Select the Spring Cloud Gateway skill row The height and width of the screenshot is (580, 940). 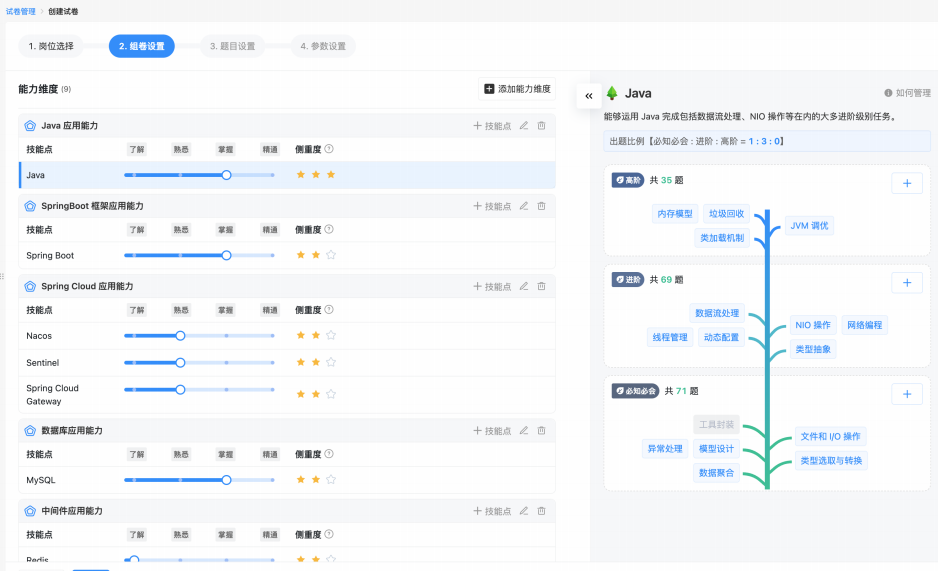287,395
